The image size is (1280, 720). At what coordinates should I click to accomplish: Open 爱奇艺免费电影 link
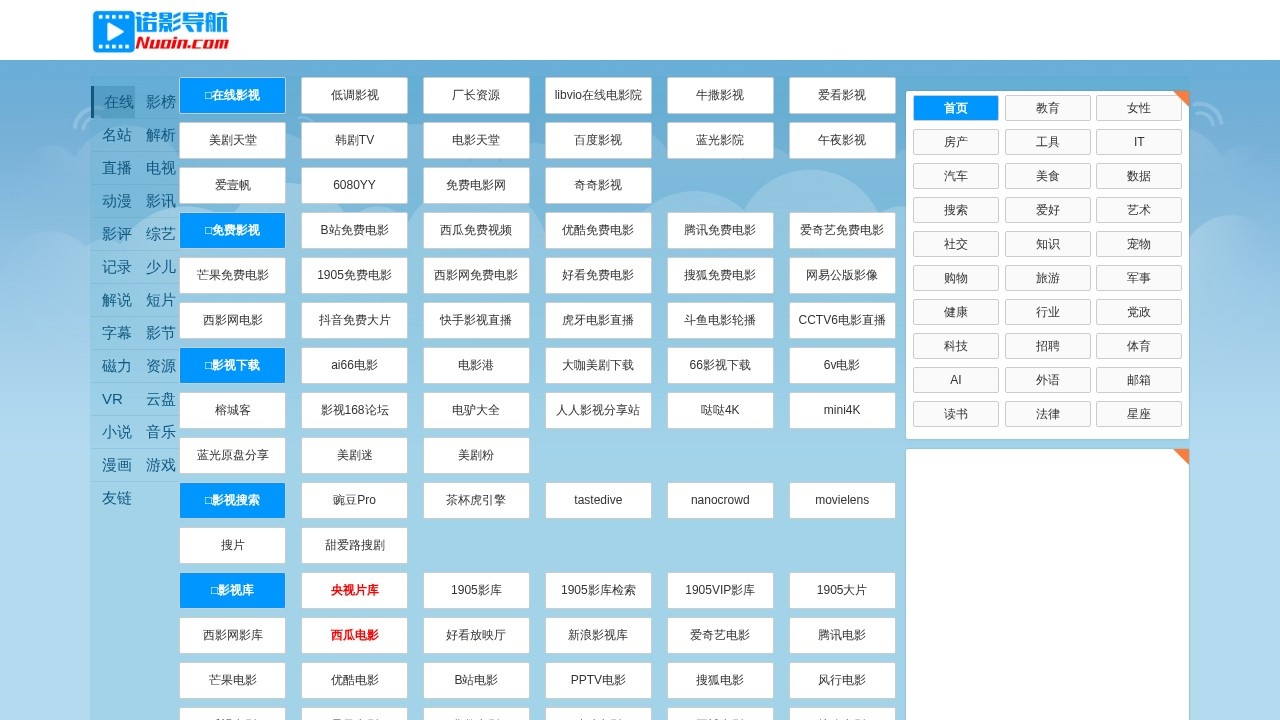pyautogui.click(x=842, y=231)
